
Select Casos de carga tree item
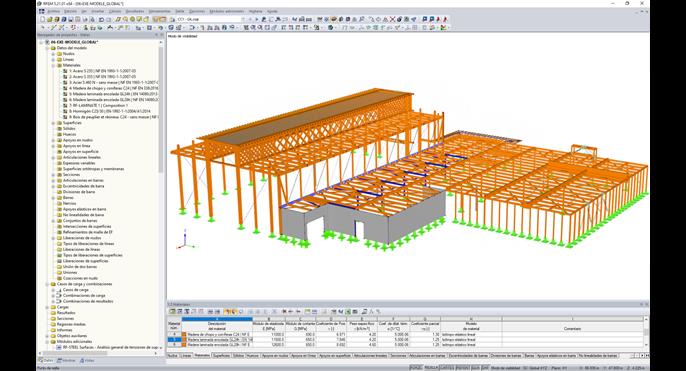[x=75, y=290]
